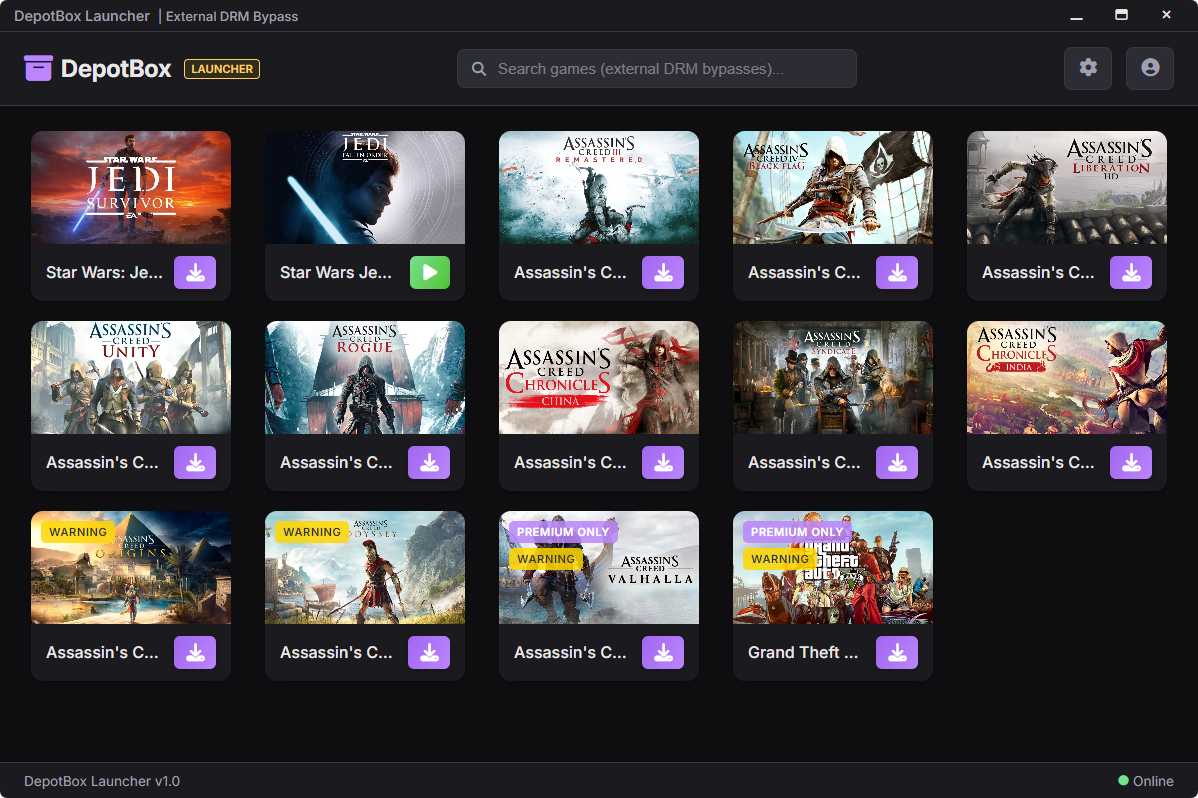Click PREMIUM ONLY badge on Grand Theft card
Viewport: 1198px width, 798px height.
(797, 532)
